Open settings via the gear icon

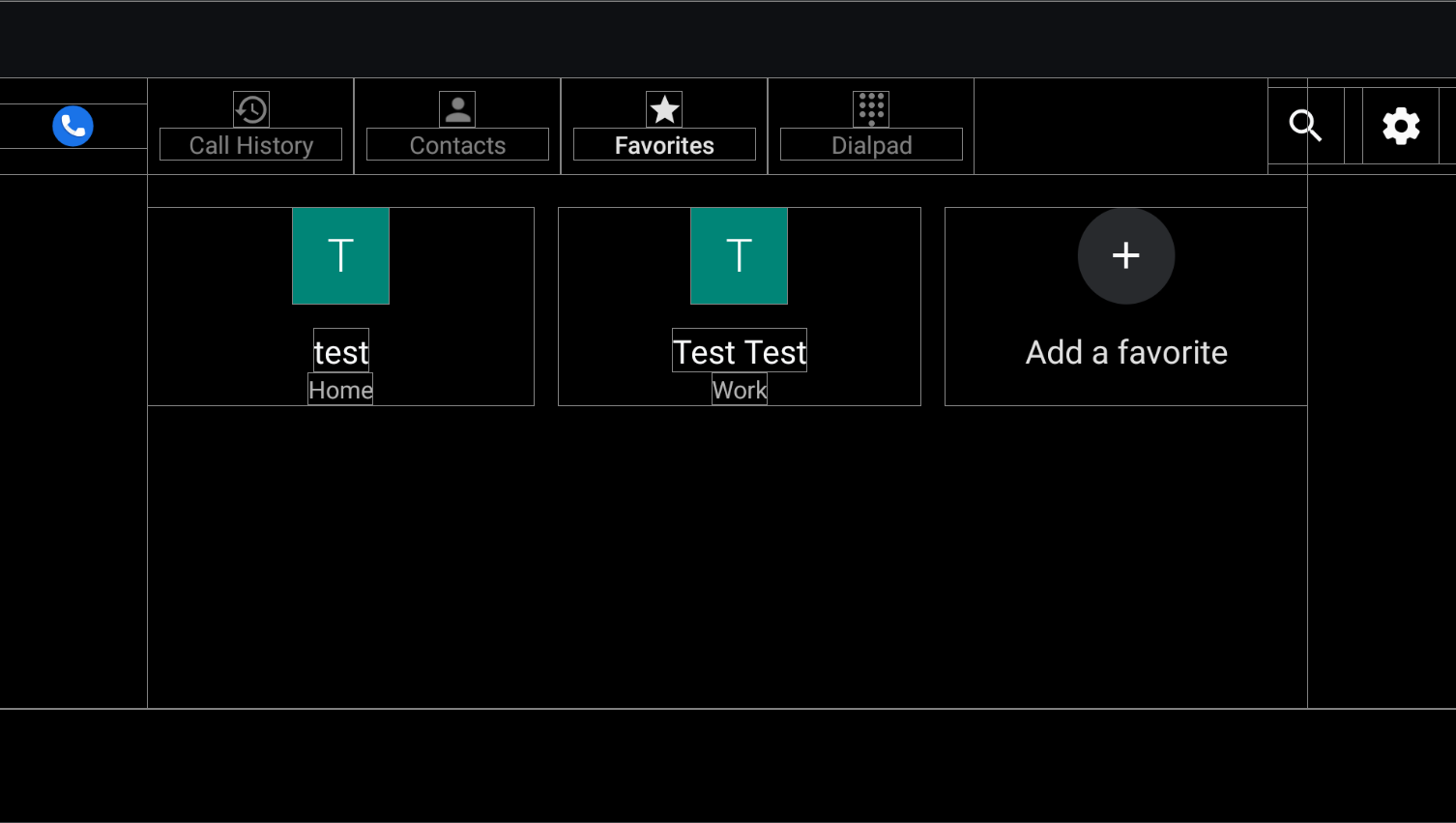pos(1400,126)
